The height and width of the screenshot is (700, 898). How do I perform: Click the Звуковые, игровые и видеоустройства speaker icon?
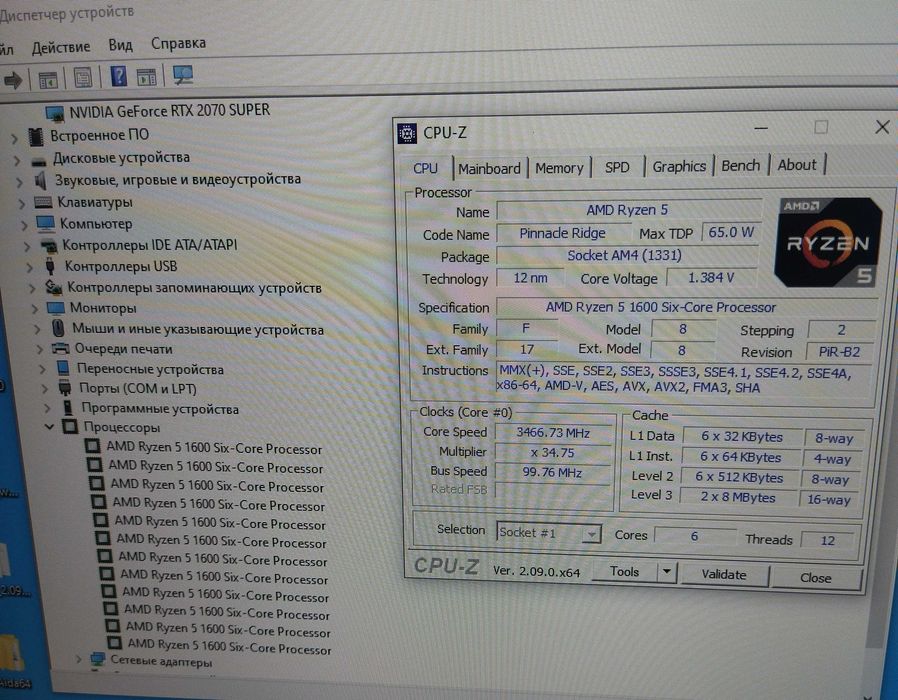[41, 181]
